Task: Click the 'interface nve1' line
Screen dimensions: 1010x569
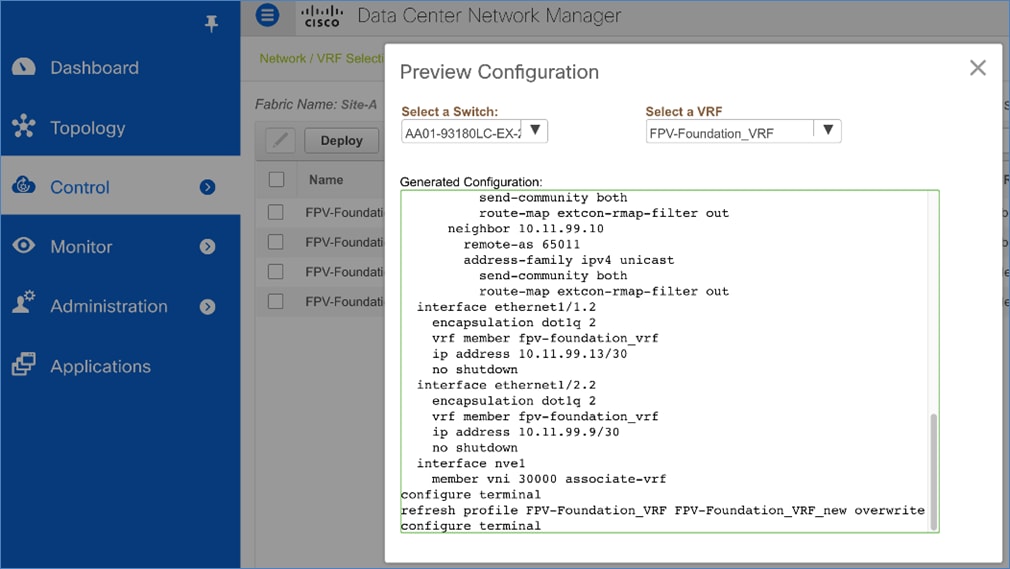Action: pos(471,463)
